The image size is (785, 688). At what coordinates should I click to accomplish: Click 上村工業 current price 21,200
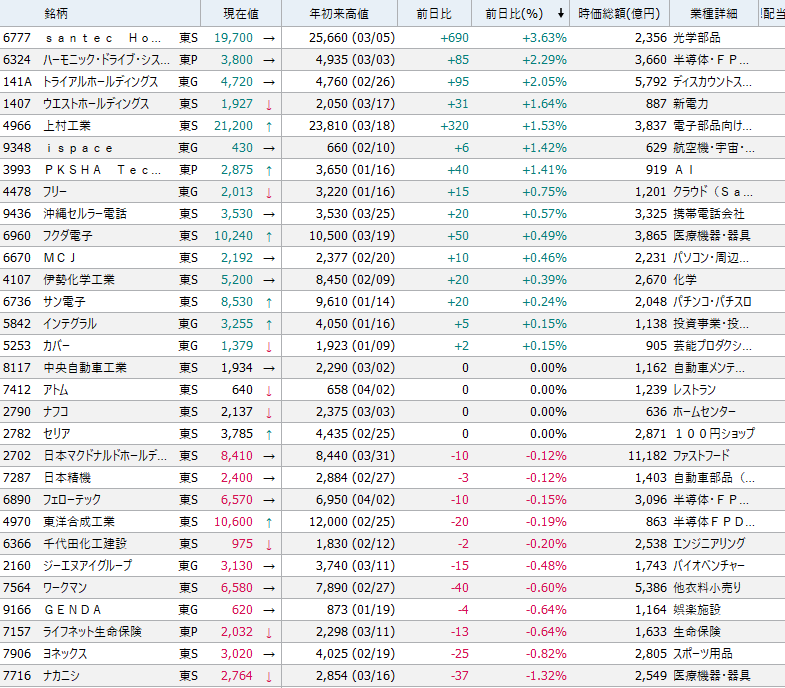pyautogui.click(x=233, y=126)
